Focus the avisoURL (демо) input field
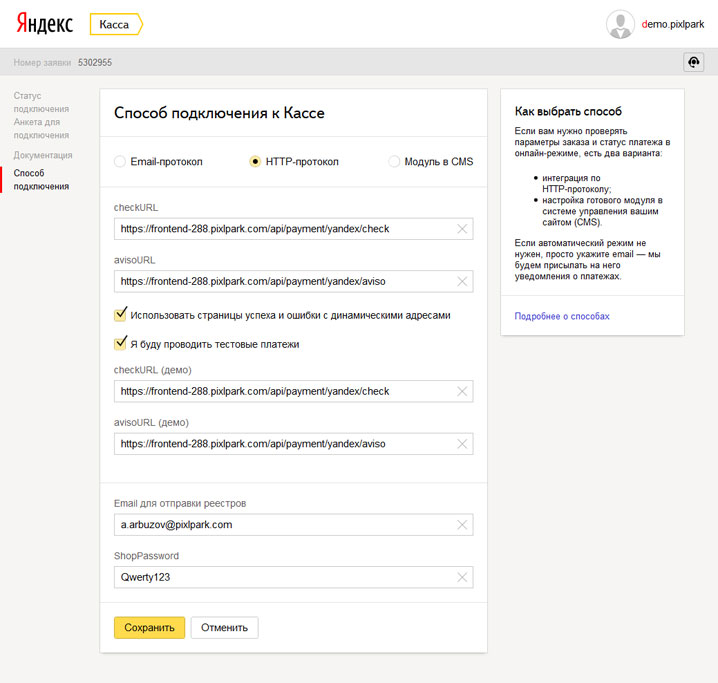 294,444
